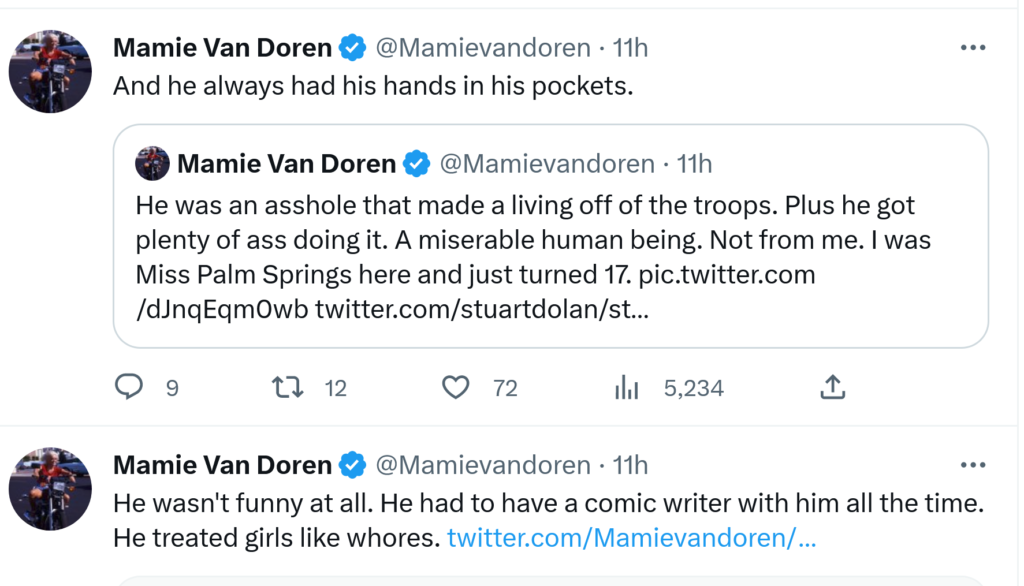1024x586 pixels.
Task: Click the 11h timestamp on second tweet
Action: pyautogui.click(x=630, y=465)
